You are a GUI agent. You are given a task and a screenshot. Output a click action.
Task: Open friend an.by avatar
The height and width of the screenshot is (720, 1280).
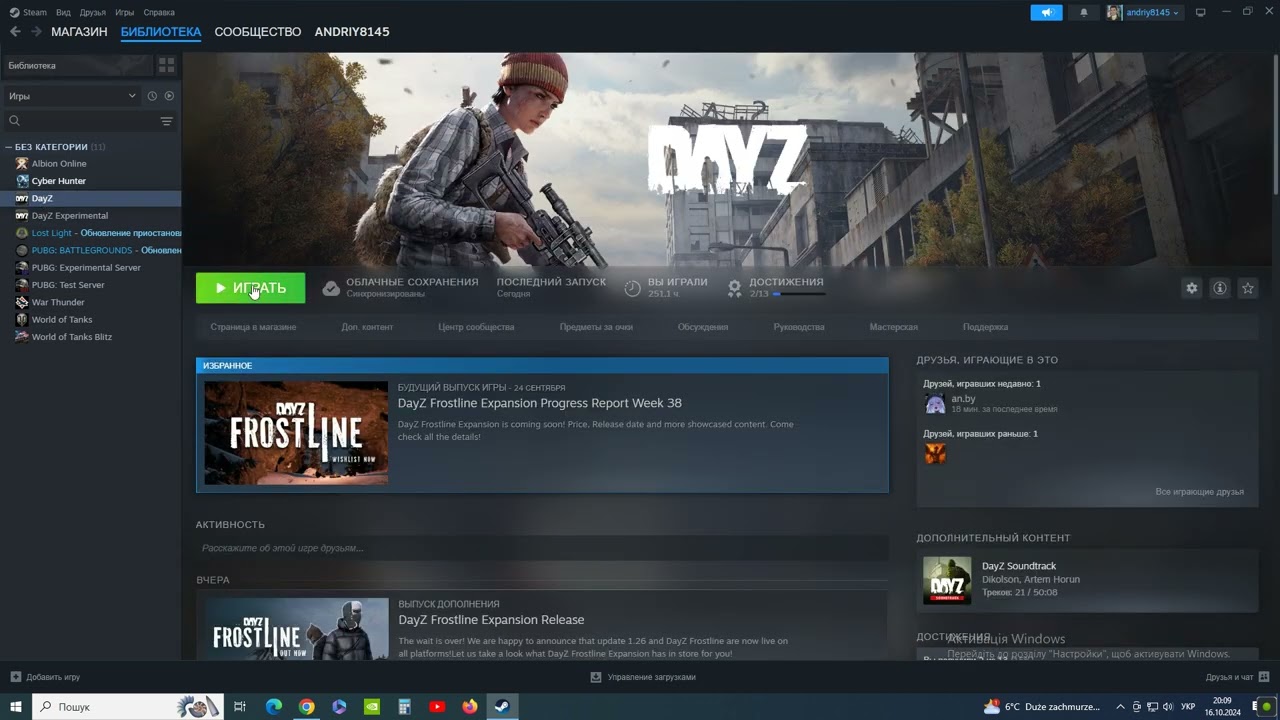(x=935, y=403)
